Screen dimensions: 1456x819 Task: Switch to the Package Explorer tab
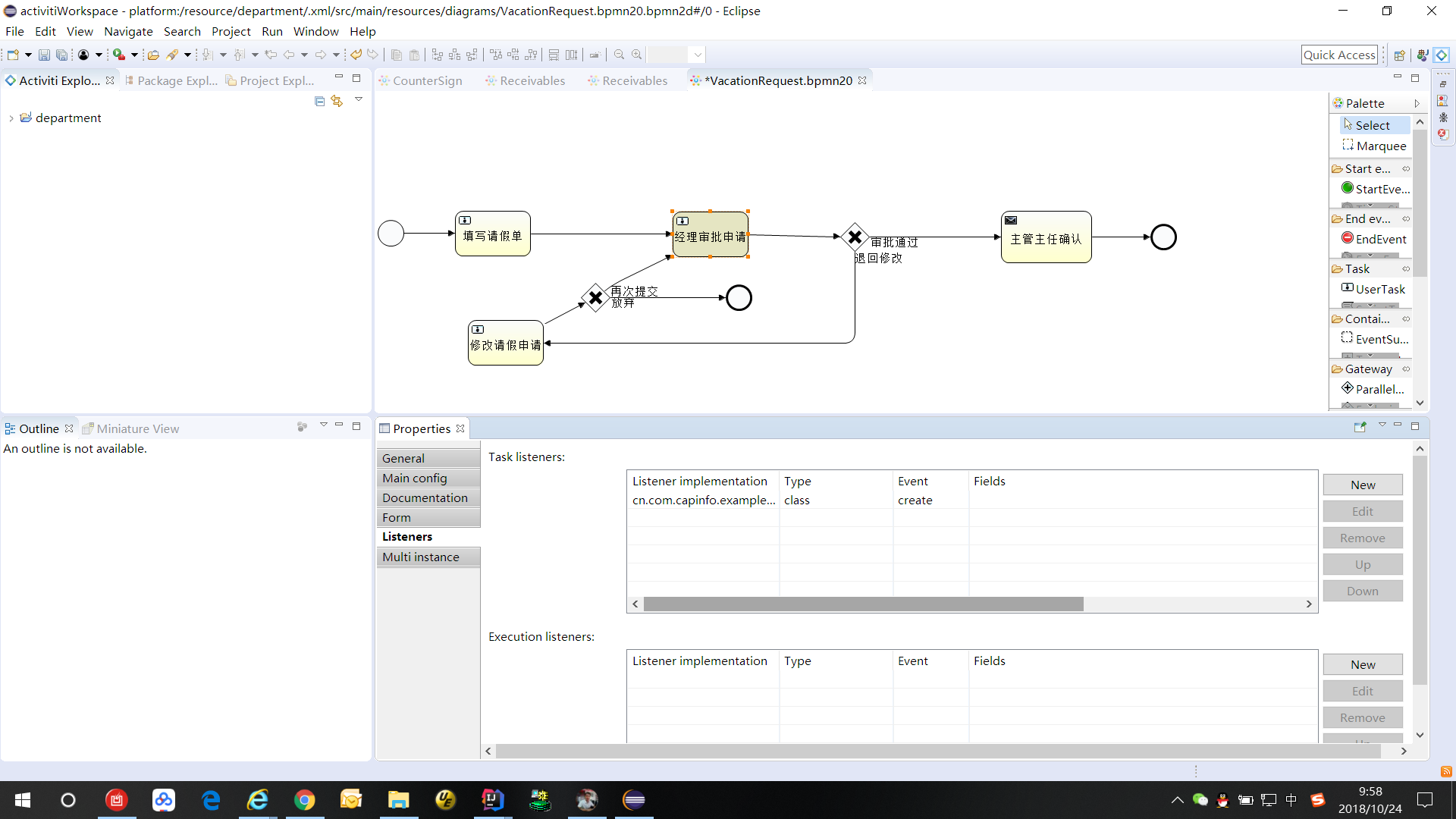171,80
